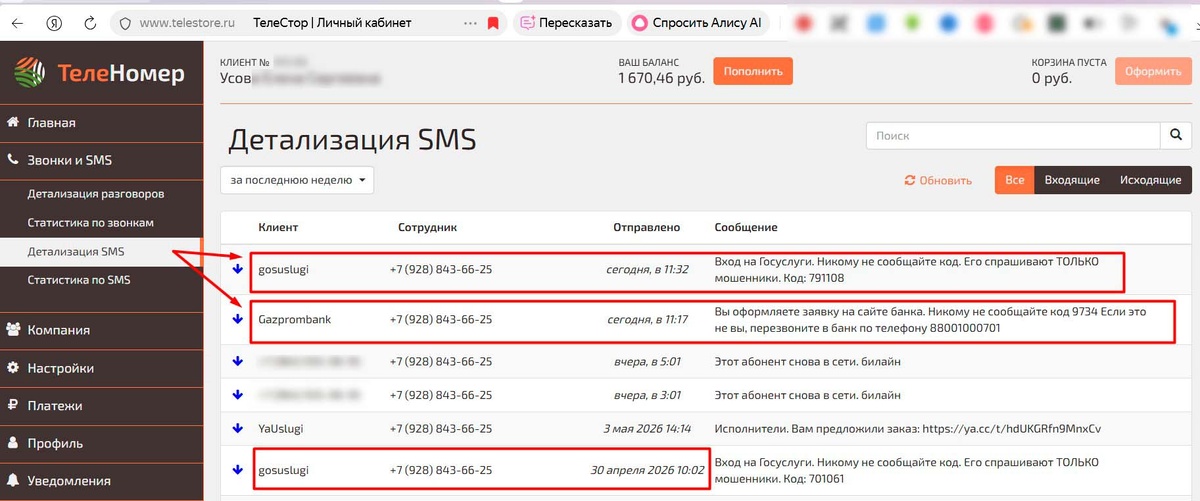Image resolution: width=1200 pixels, height=501 pixels.
Task: Click the ТелеНомер logo
Action: (100, 73)
